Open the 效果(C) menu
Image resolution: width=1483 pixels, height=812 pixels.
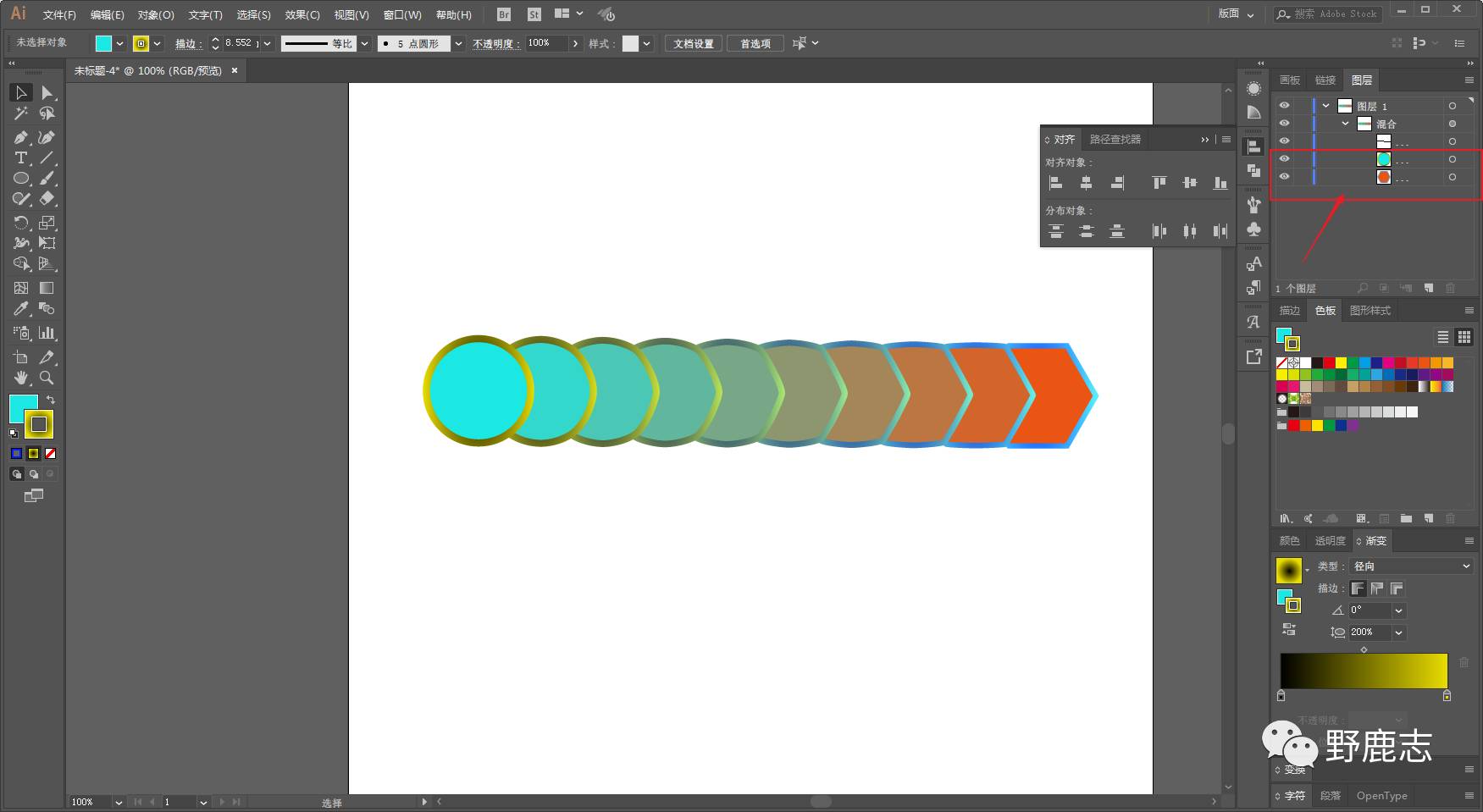(x=302, y=14)
